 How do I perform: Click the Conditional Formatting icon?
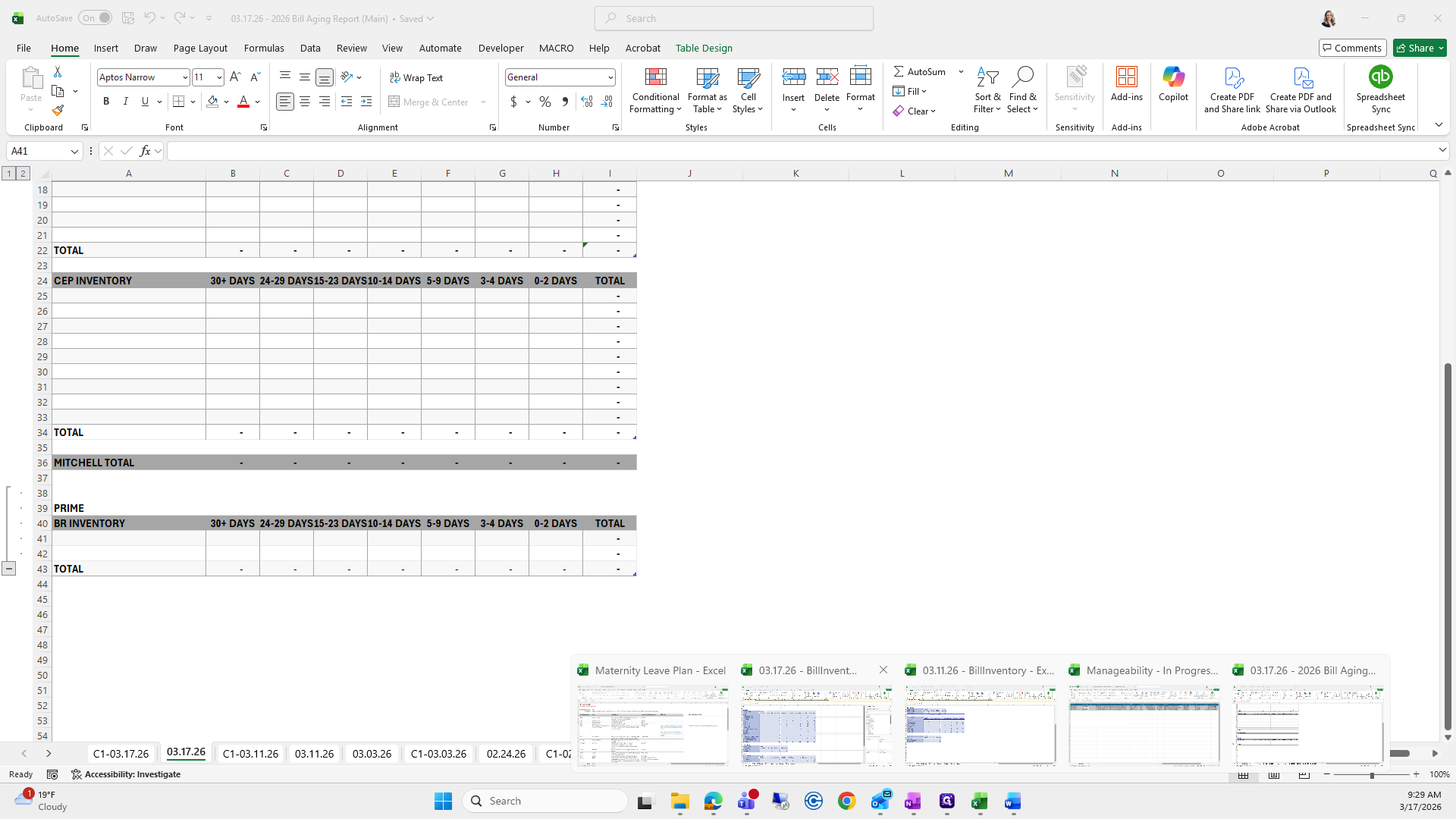[655, 78]
